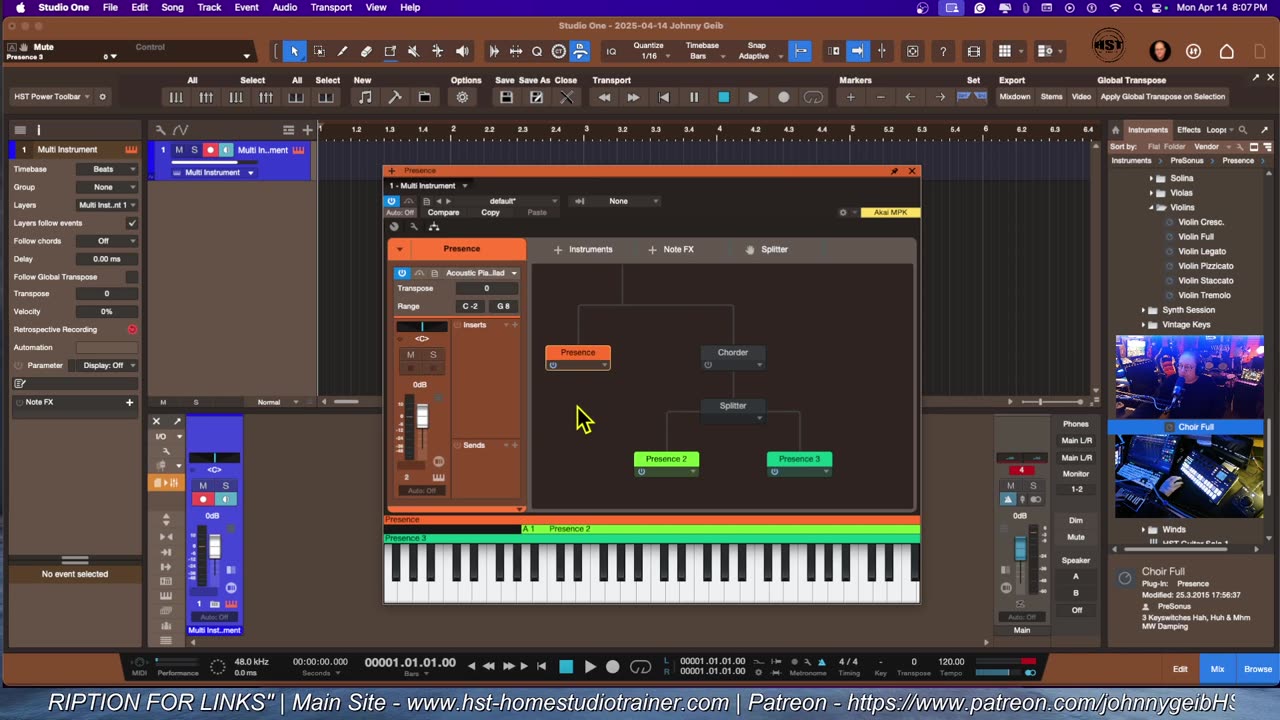Open browser search magnifier icon
The image size is (1280, 720).
[1243, 129]
